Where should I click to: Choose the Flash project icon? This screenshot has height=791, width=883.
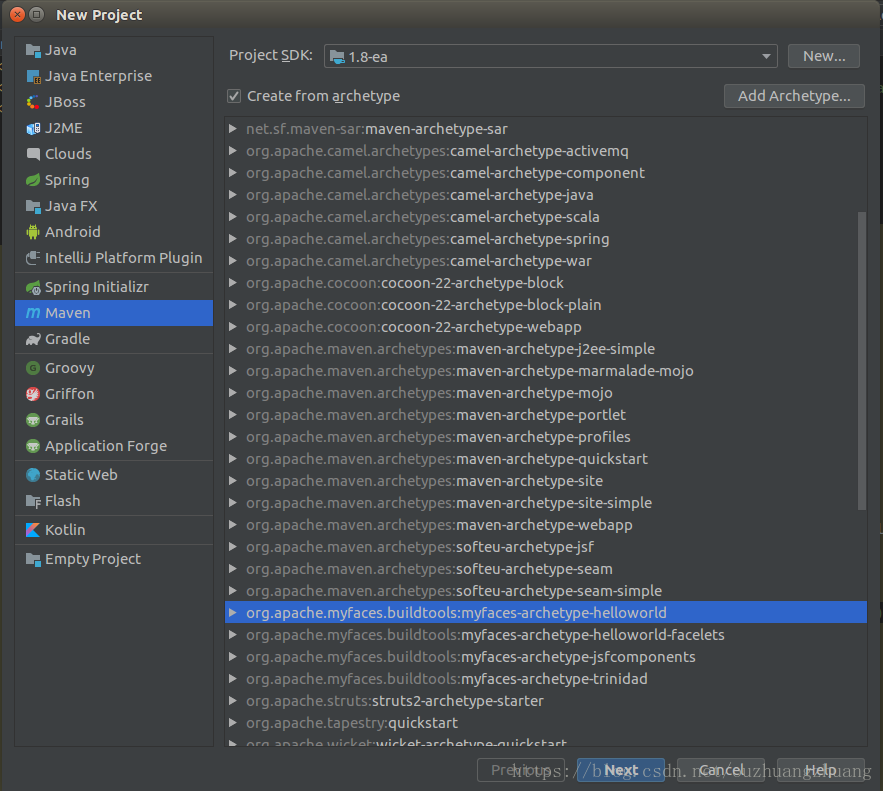33,501
